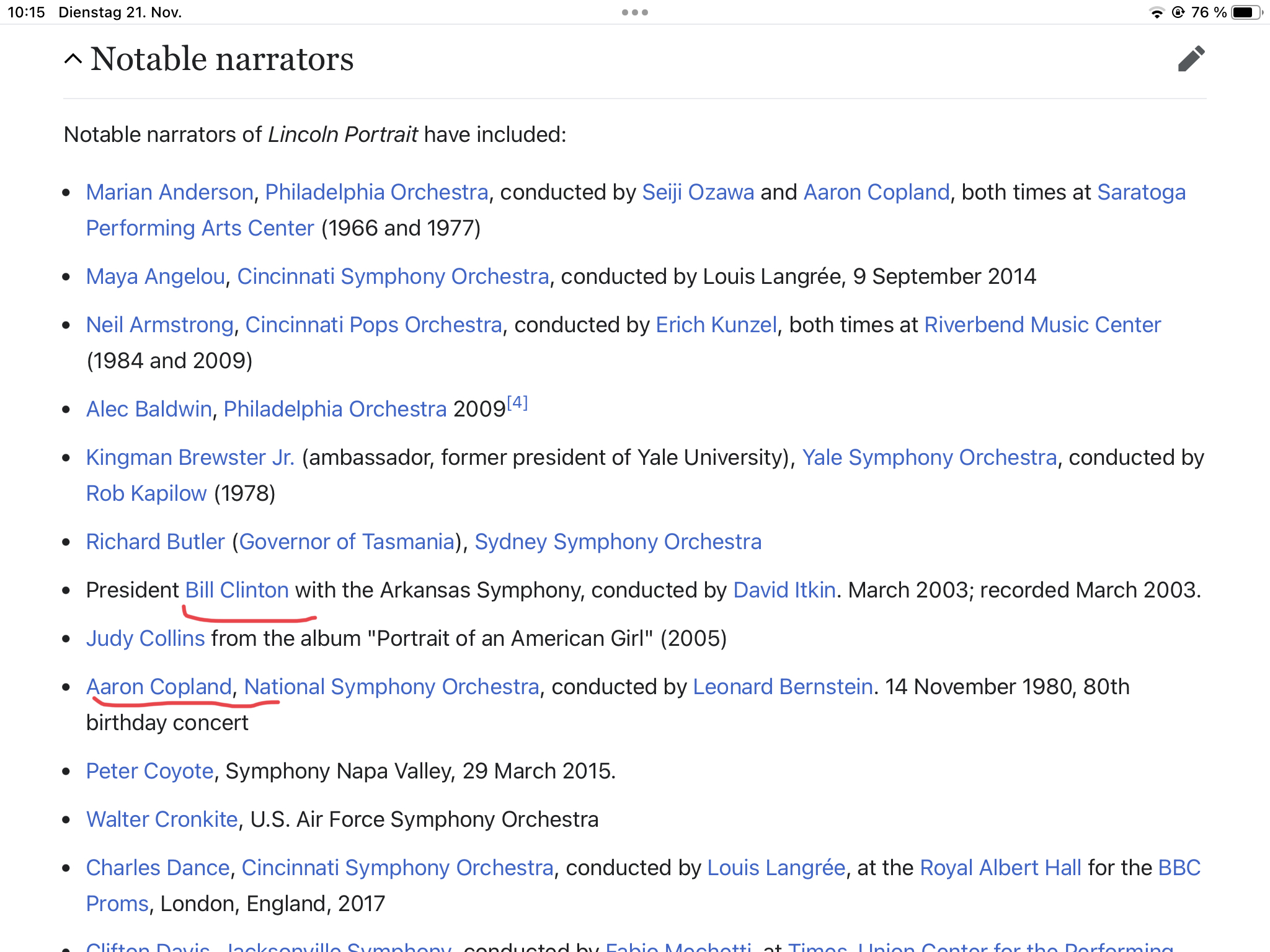Tap the pencil edit section icon
Screen dimensions: 1270x952
pyautogui.click(x=1191, y=59)
